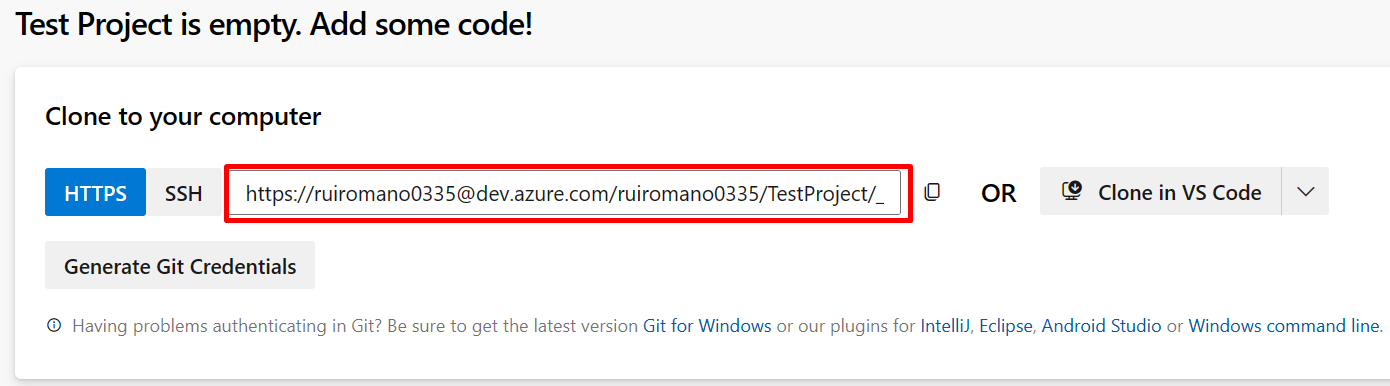Click the 'Test Project is empty' heading
The image size is (1390, 386).
(274, 24)
